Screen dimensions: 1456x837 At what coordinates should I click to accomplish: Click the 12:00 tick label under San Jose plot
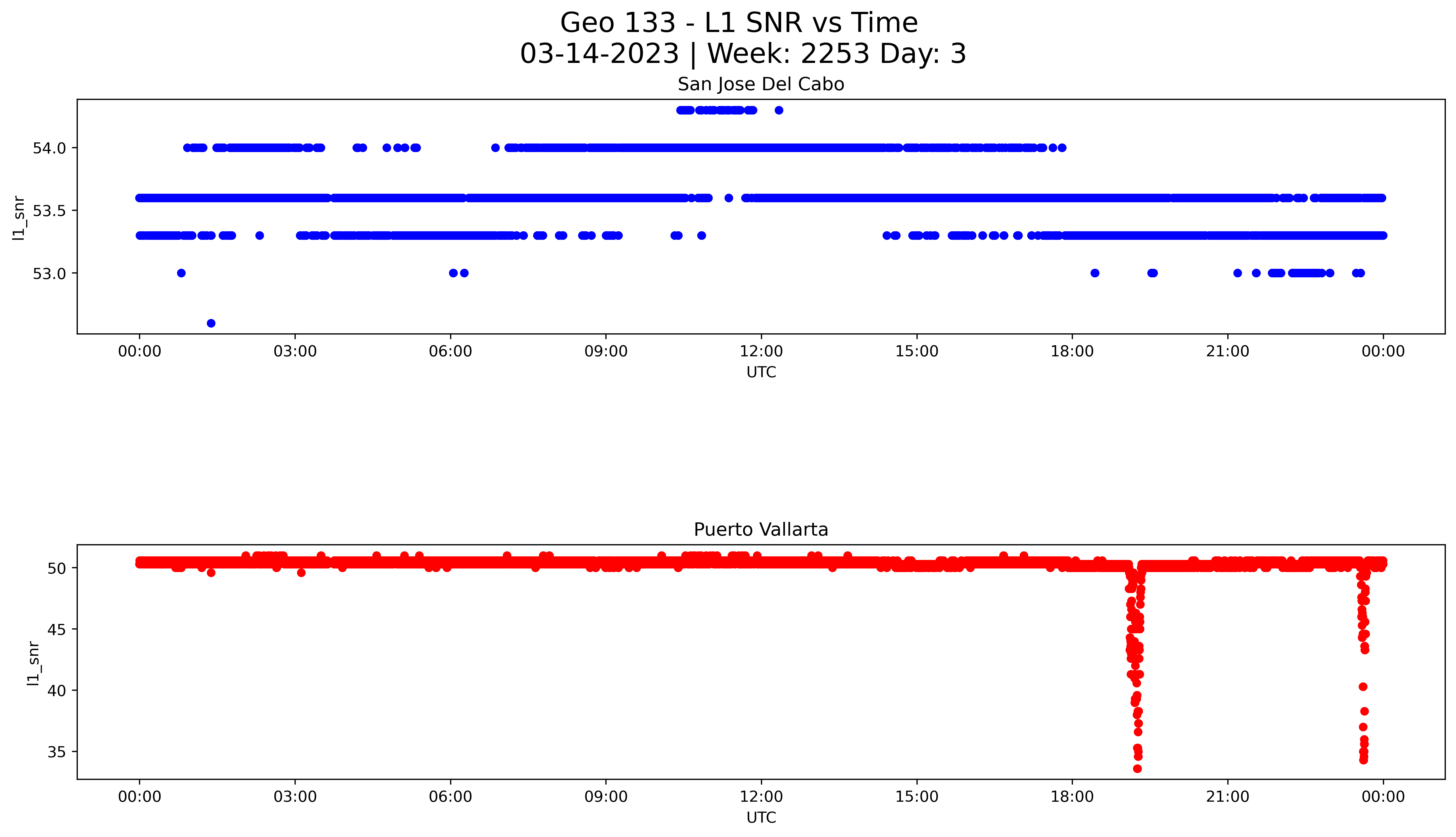click(x=761, y=351)
